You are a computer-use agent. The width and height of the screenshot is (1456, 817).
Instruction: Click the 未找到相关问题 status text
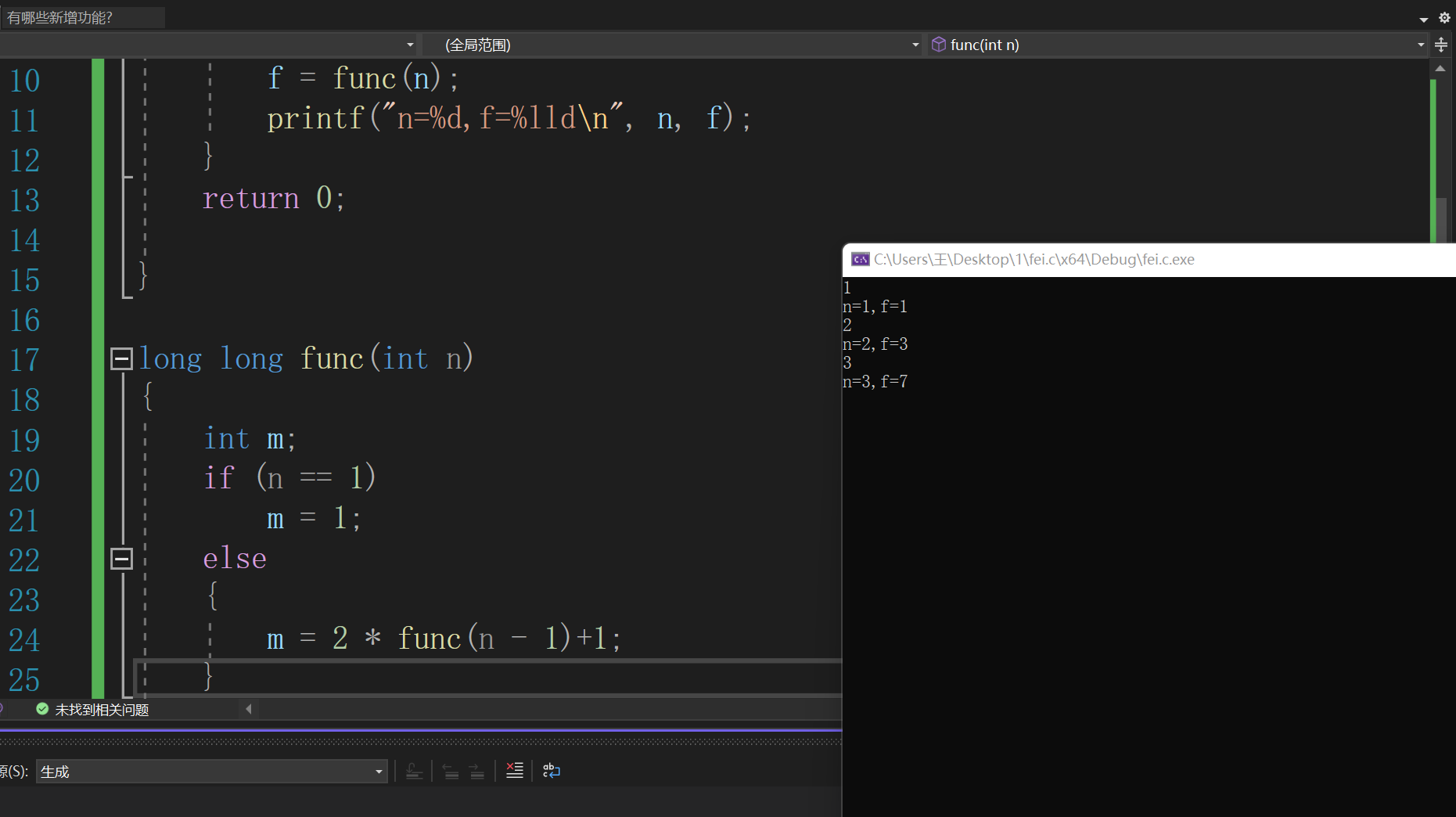(x=102, y=710)
